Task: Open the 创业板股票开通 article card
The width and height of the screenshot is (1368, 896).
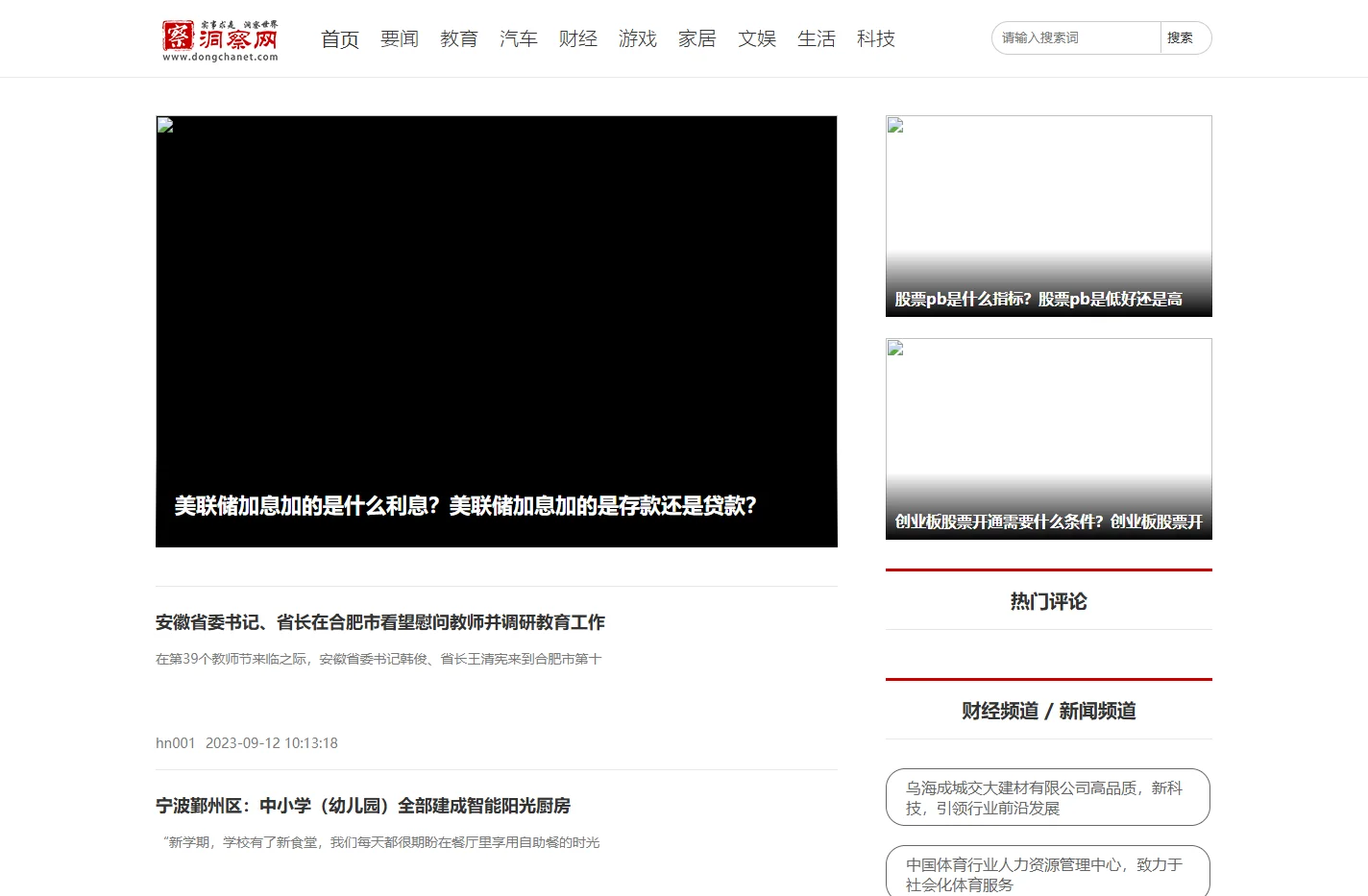Action: (1049, 439)
